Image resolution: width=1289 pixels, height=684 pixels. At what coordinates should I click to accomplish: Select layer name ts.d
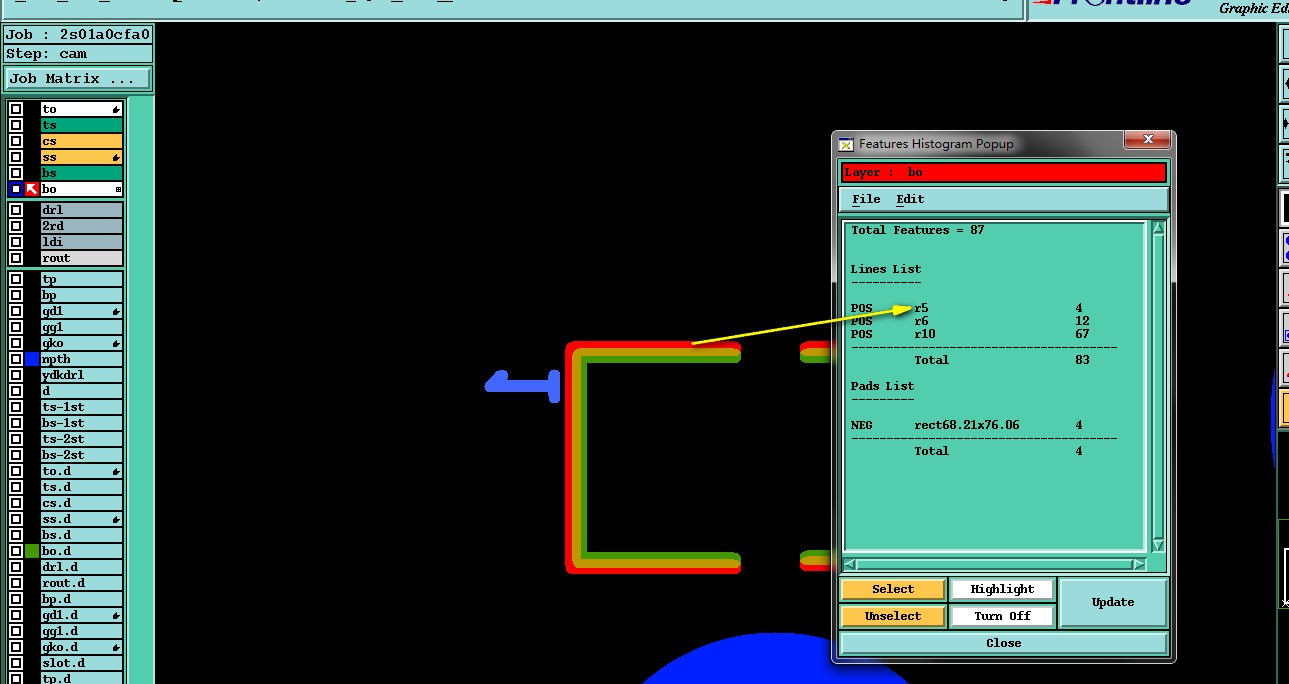[81, 487]
